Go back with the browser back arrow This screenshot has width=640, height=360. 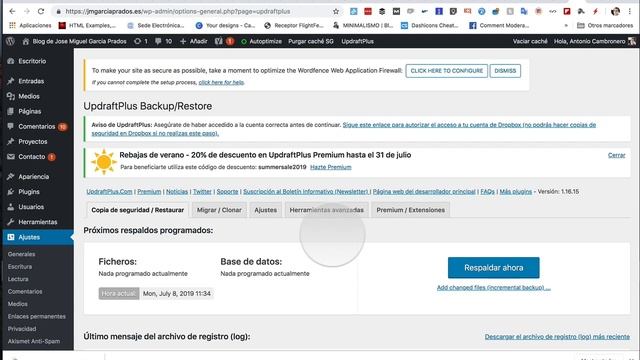[x=12, y=11]
